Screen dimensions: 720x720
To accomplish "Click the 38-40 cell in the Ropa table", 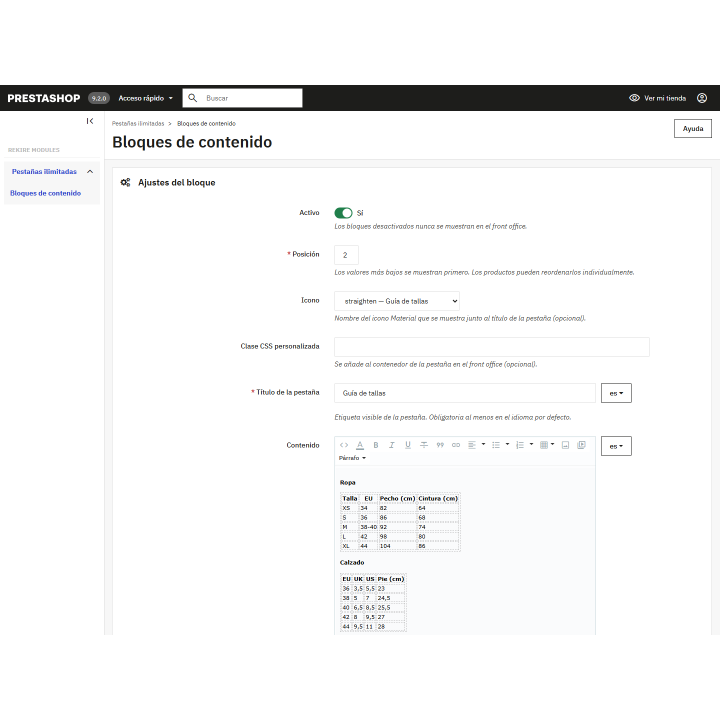I will click(x=368, y=527).
